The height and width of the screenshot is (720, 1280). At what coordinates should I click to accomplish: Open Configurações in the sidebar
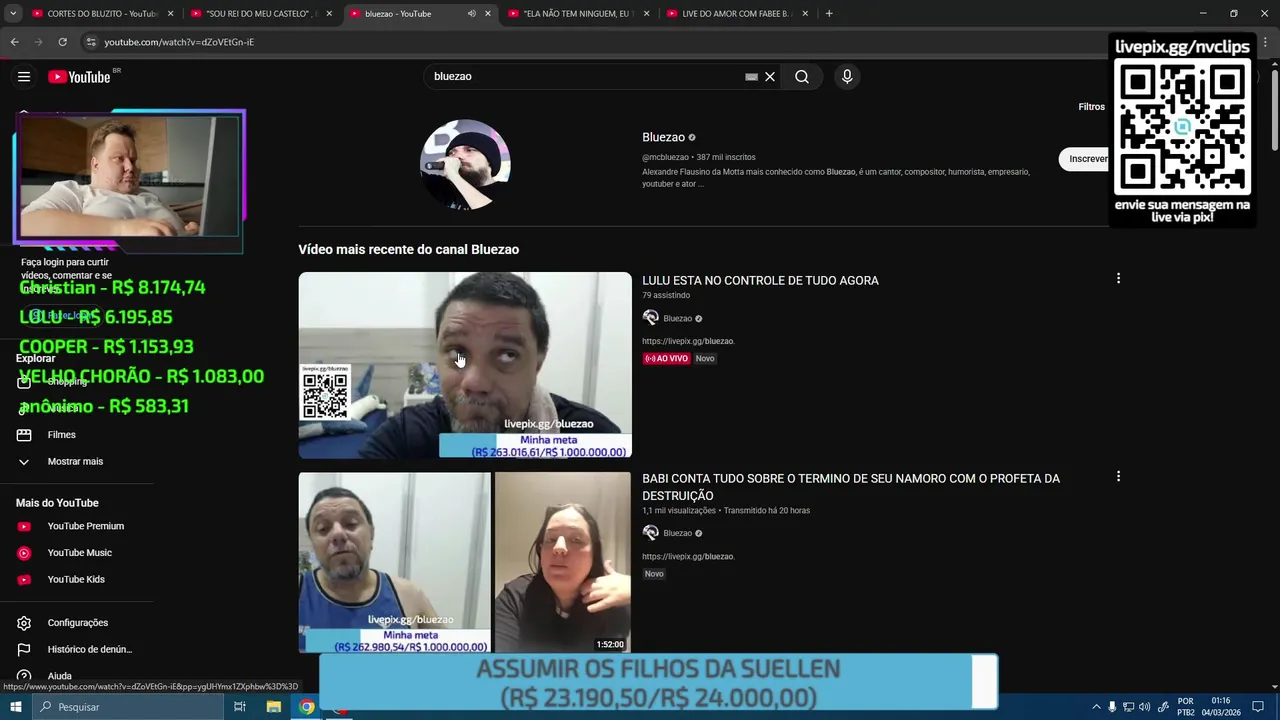click(77, 623)
